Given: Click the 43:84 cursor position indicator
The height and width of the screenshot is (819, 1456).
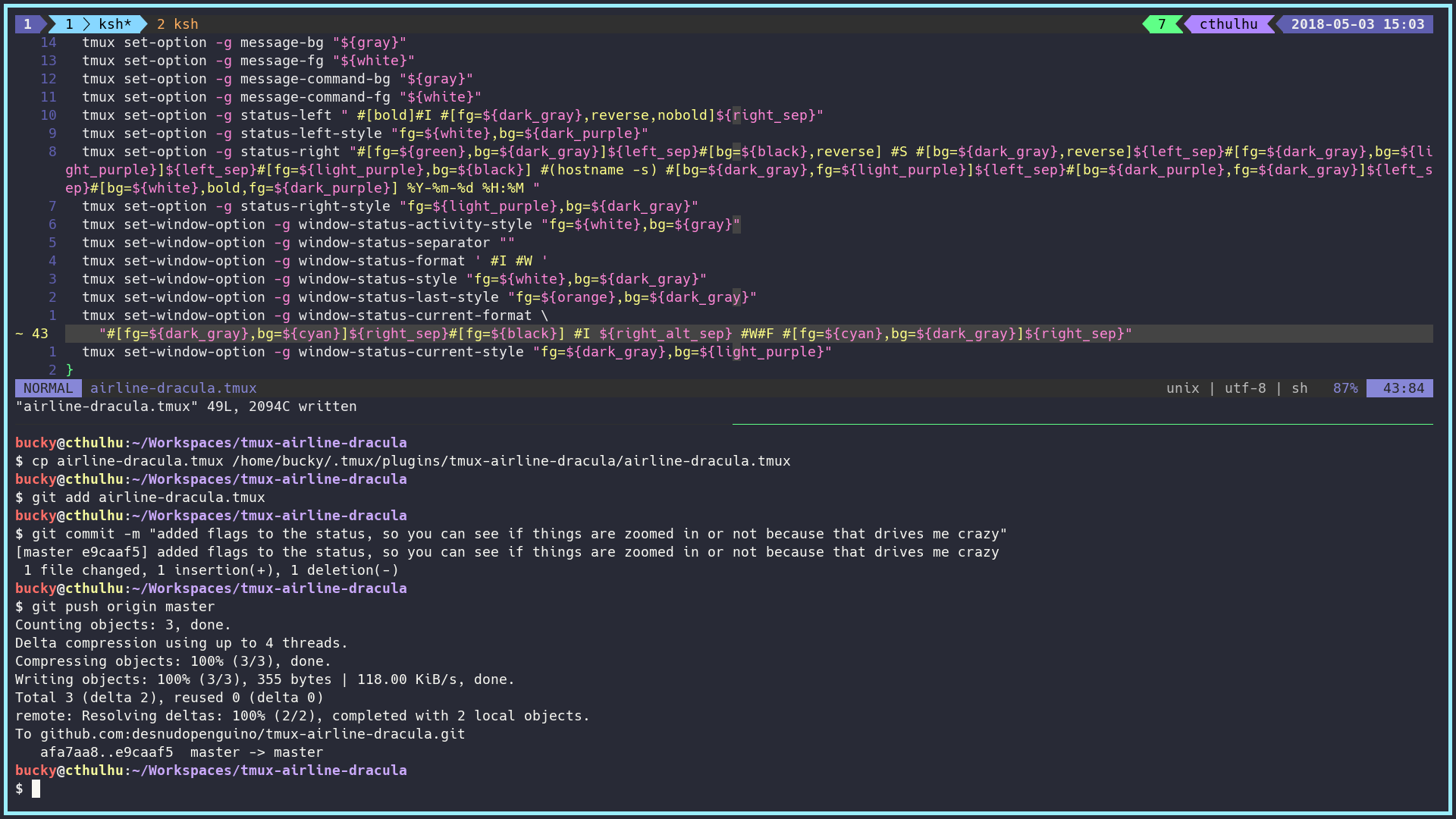Looking at the screenshot, I should tap(1403, 388).
